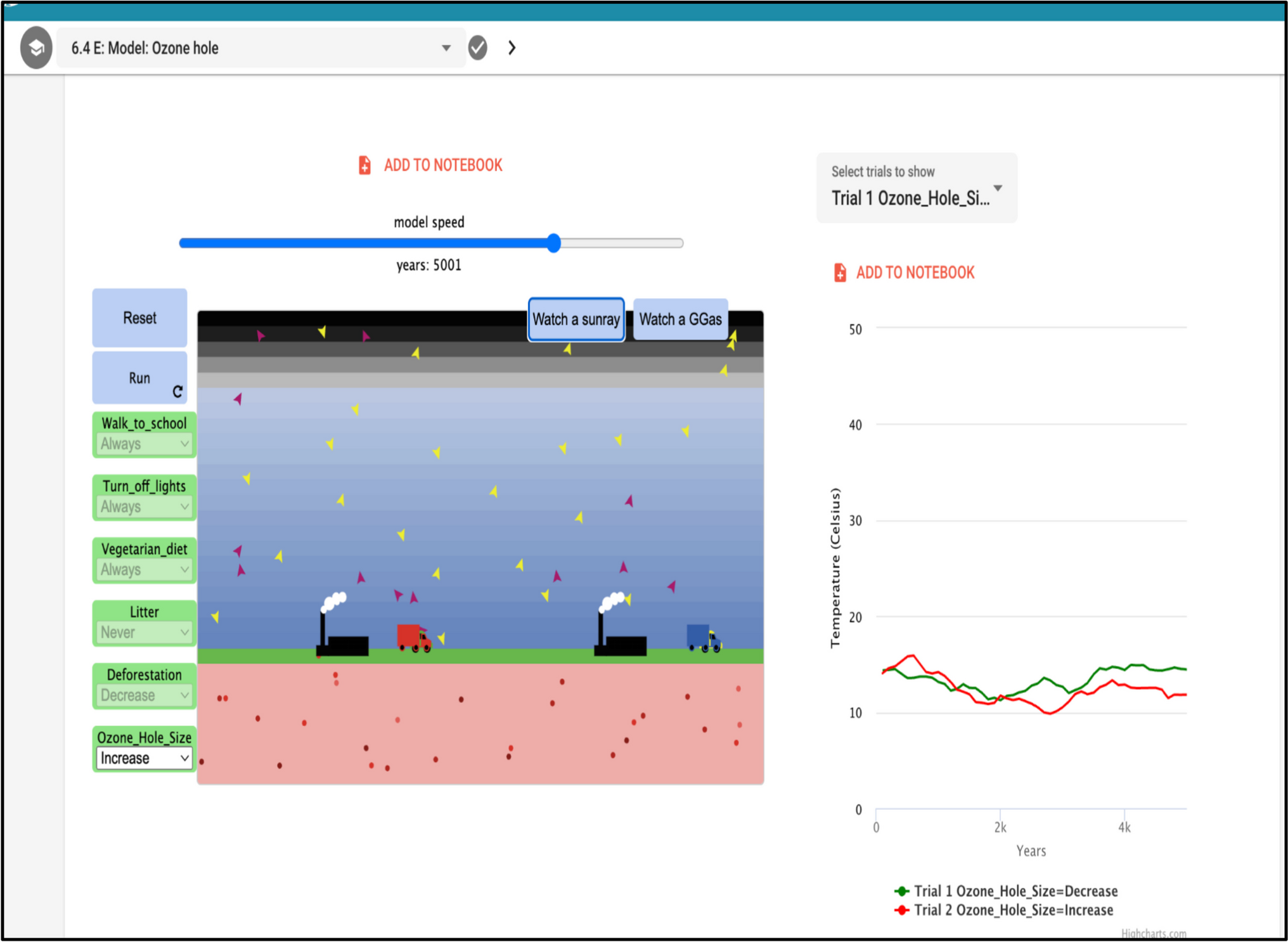The width and height of the screenshot is (1288, 942).
Task: Click the Watch a GGas button
Action: 680,319
